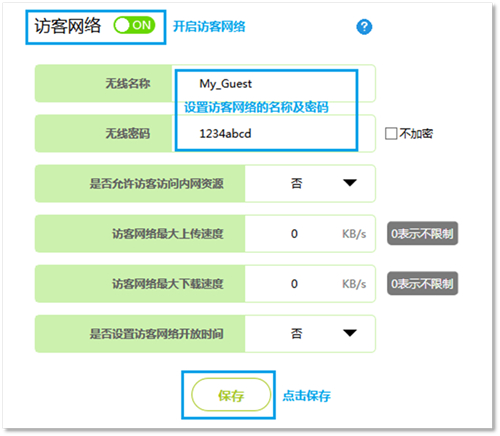
Task: Open the 是否允许访客访问内网资源 dropdown arrow
Action: [x=350, y=183]
